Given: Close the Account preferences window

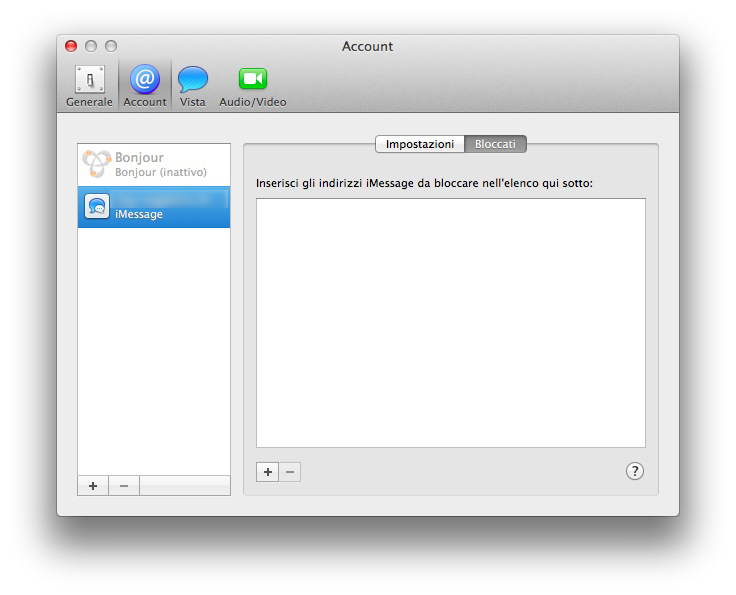Looking at the screenshot, I should click(71, 46).
